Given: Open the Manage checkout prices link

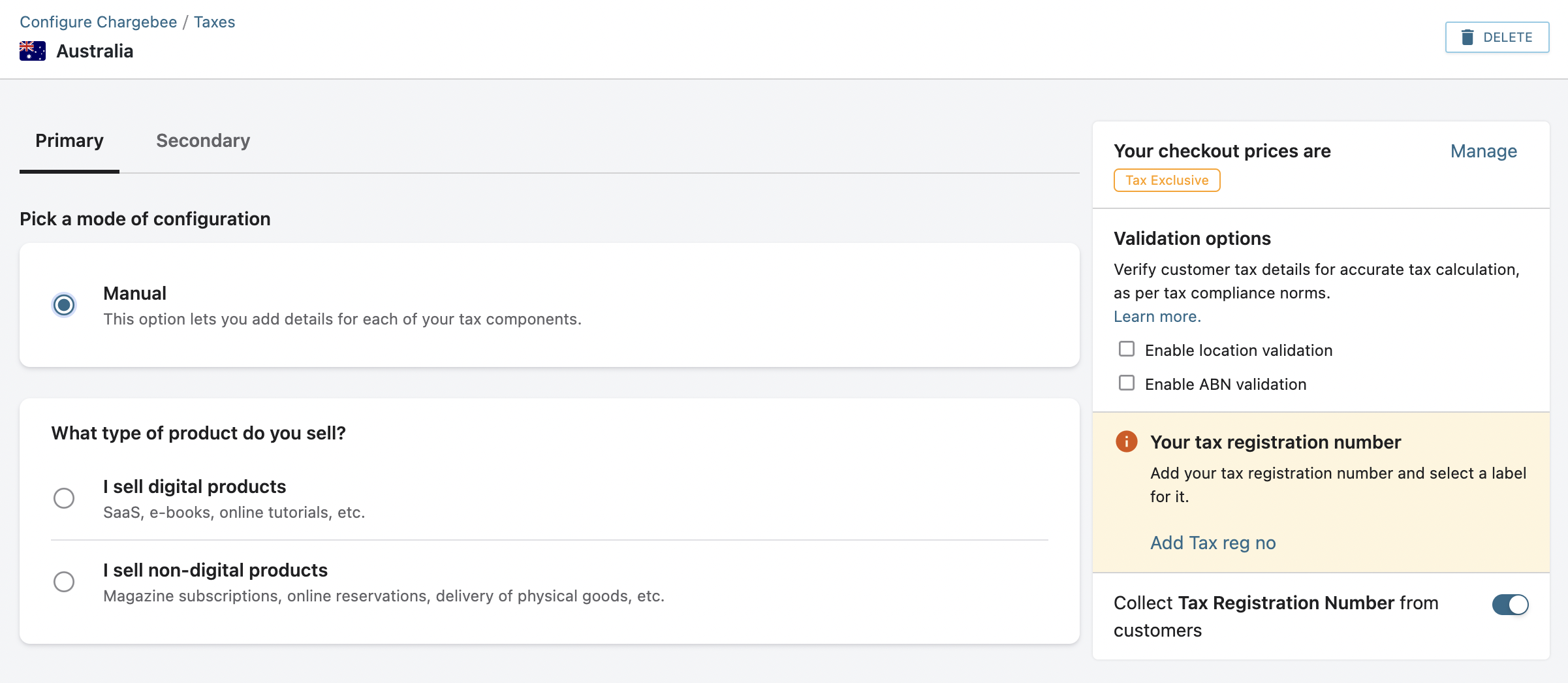Looking at the screenshot, I should coord(1483,151).
